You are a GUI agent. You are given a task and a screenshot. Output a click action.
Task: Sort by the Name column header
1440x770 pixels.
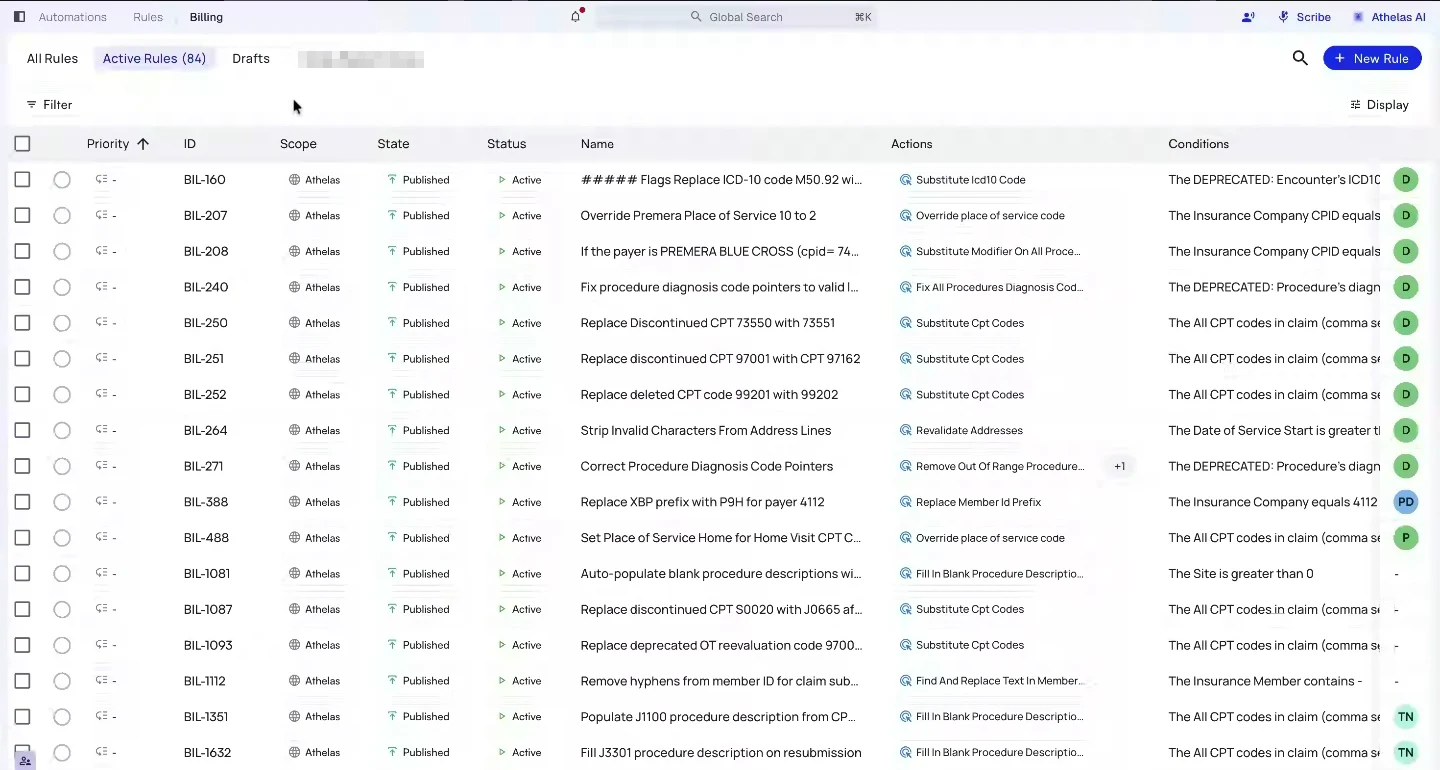coord(597,144)
